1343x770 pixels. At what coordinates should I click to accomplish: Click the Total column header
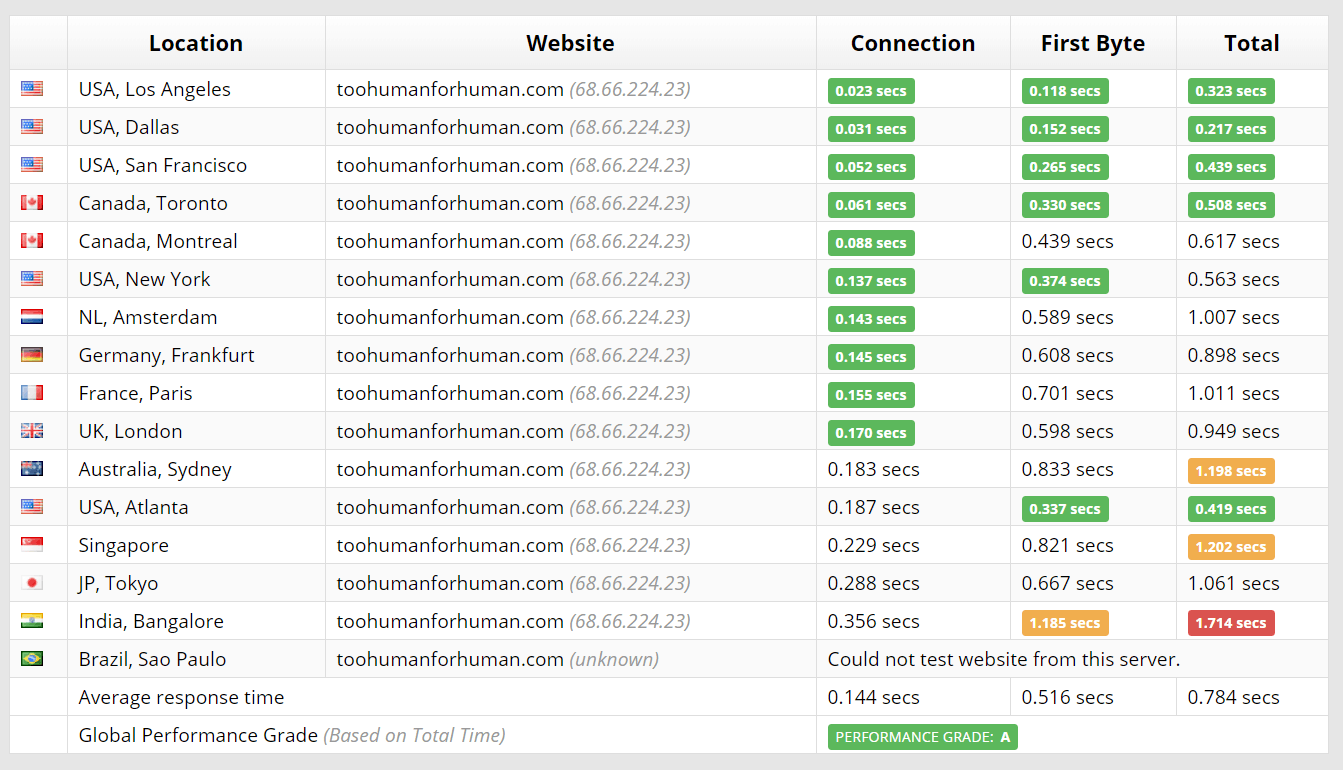1252,43
